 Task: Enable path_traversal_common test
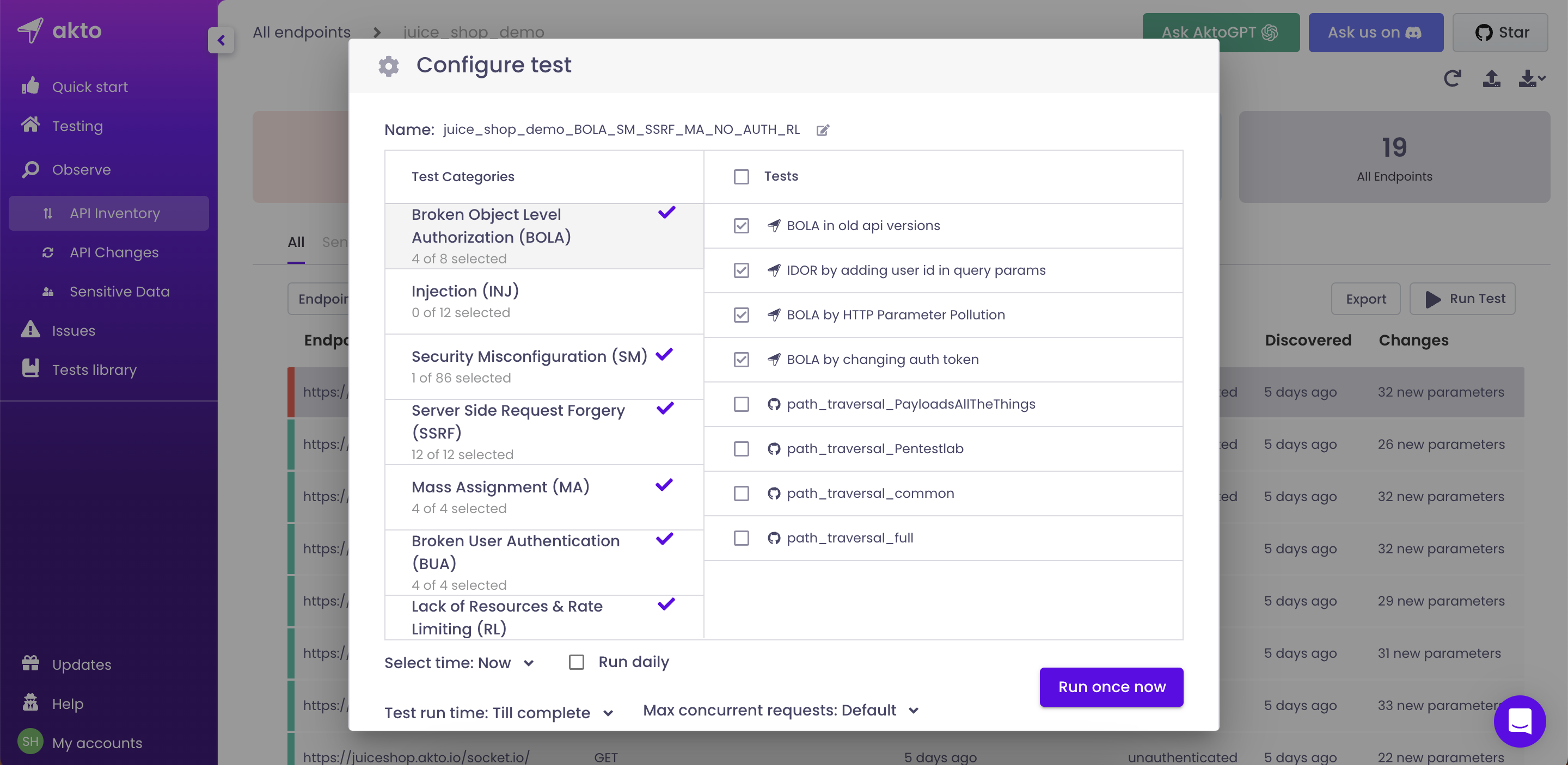[742, 493]
